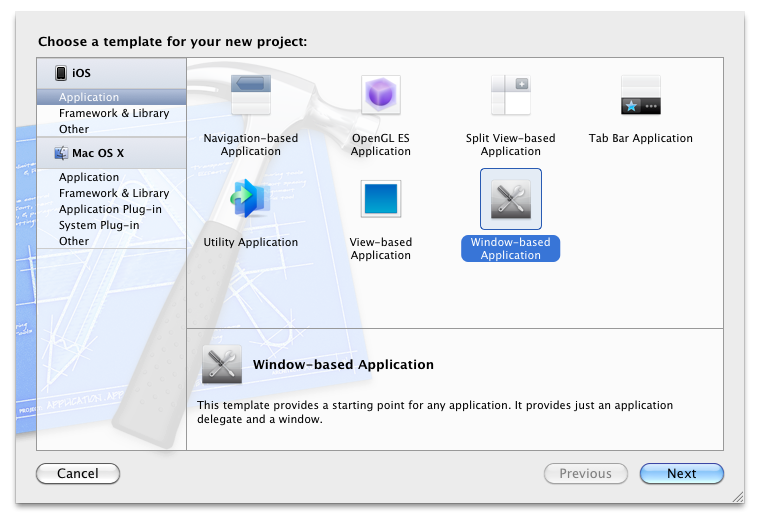Click the Previous button
This screenshot has width=760, height=523.
(586, 473)
